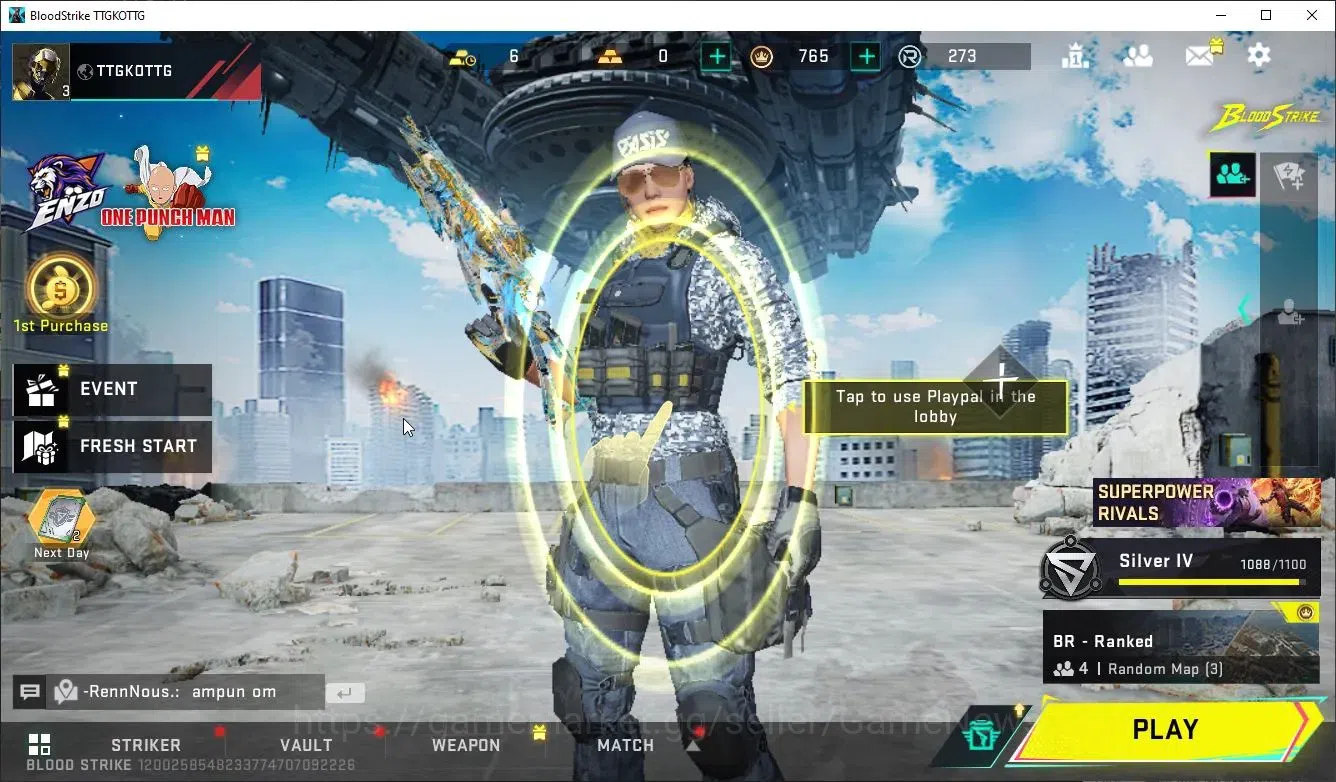Send chat with the enter arrow button
The height and width of the screenshot is (782, 1336).
pos(345,692)
